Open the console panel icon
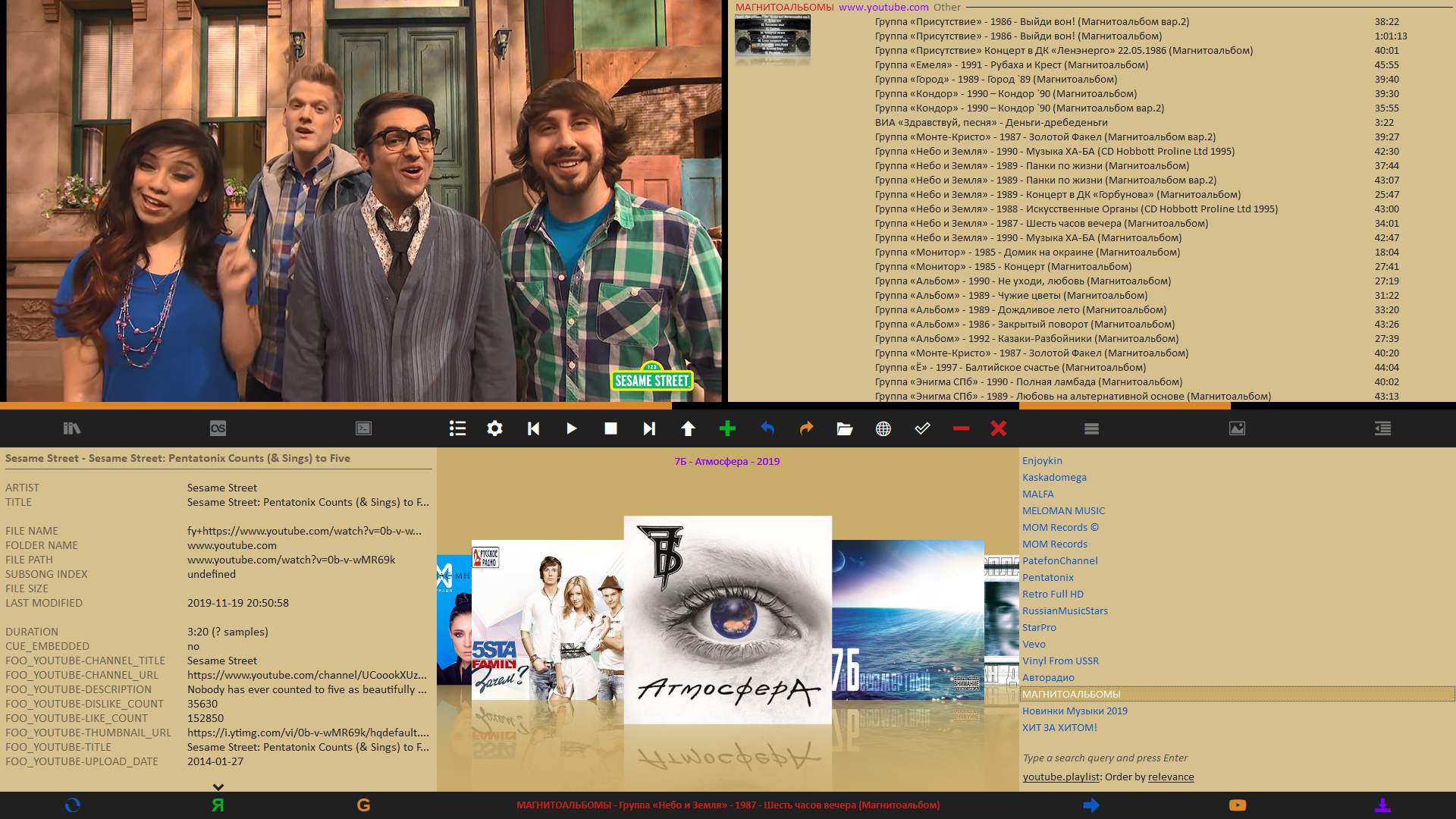 (363, 428)
